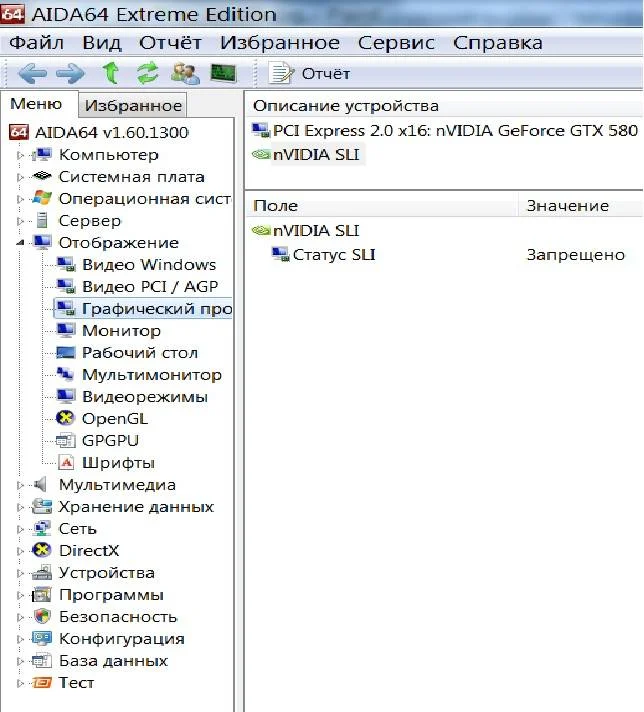644x712 pixels.
Task: Click the Операционная система Windows flag icon
Action: pyautogui.click(x=42, y=198)
